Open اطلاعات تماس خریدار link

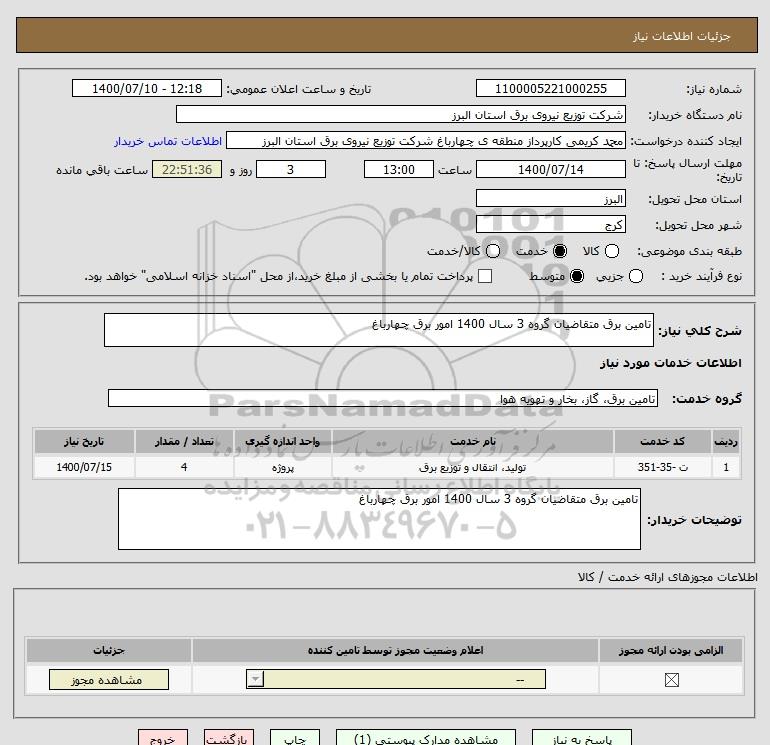tap(168, 141)
